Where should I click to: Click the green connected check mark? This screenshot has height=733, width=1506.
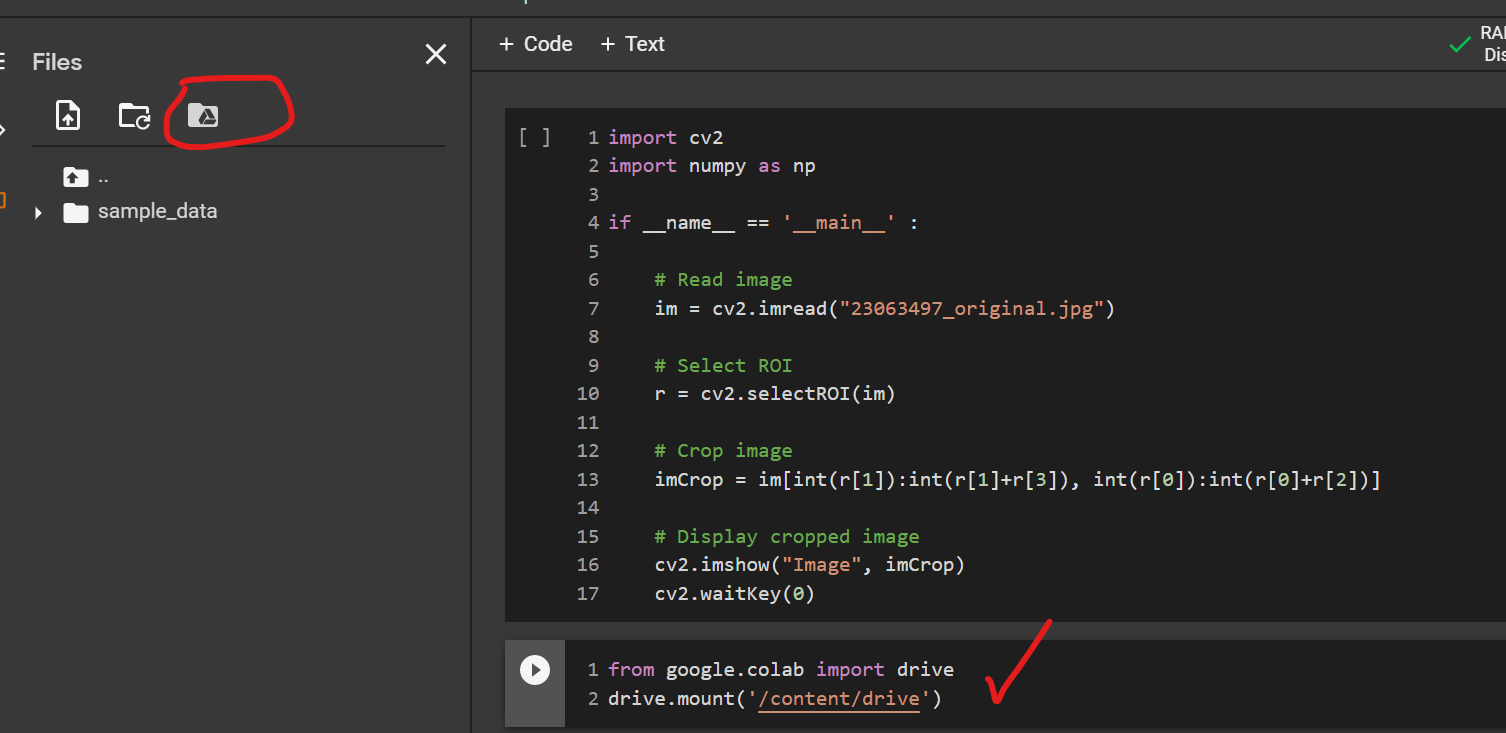1460,45
